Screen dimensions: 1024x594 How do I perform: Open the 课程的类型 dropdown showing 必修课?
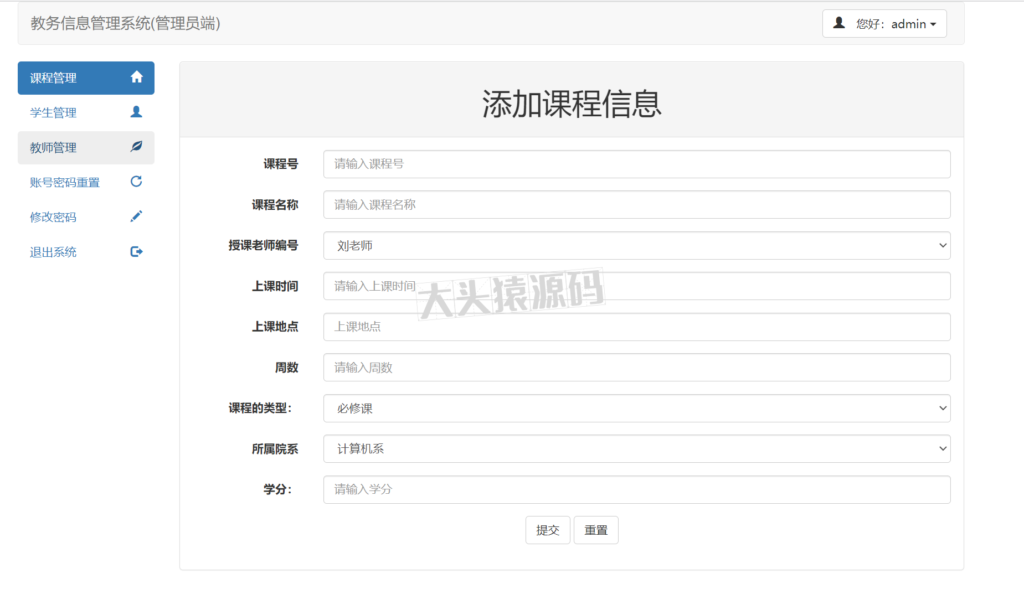(637, 409)
